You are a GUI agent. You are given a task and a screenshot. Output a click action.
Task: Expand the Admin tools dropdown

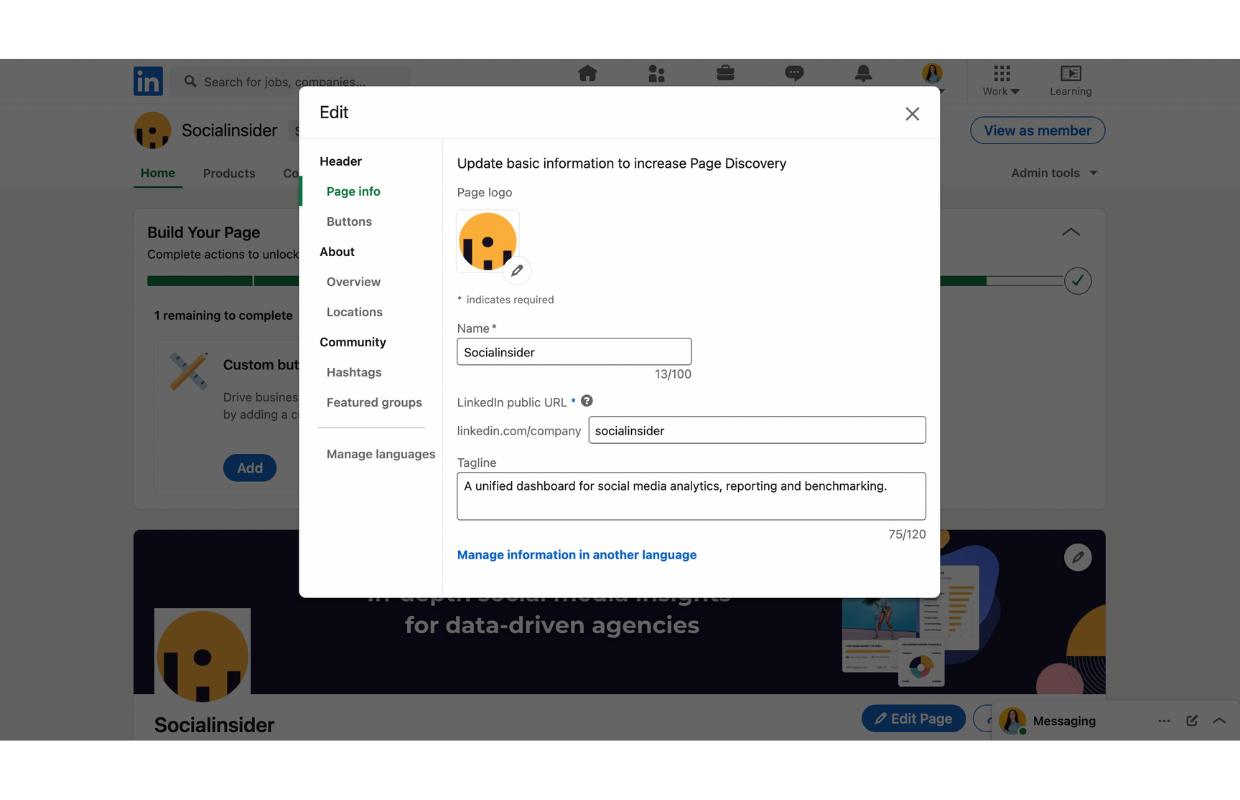[1054, 173]
